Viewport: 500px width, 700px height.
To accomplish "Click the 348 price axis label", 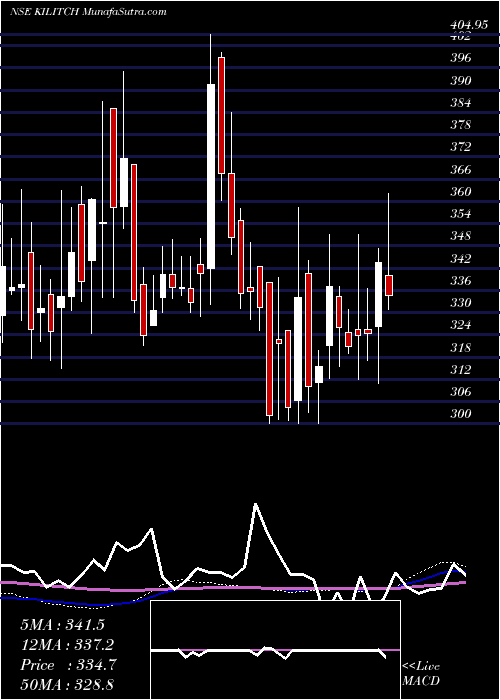I will tap(461, 236).
